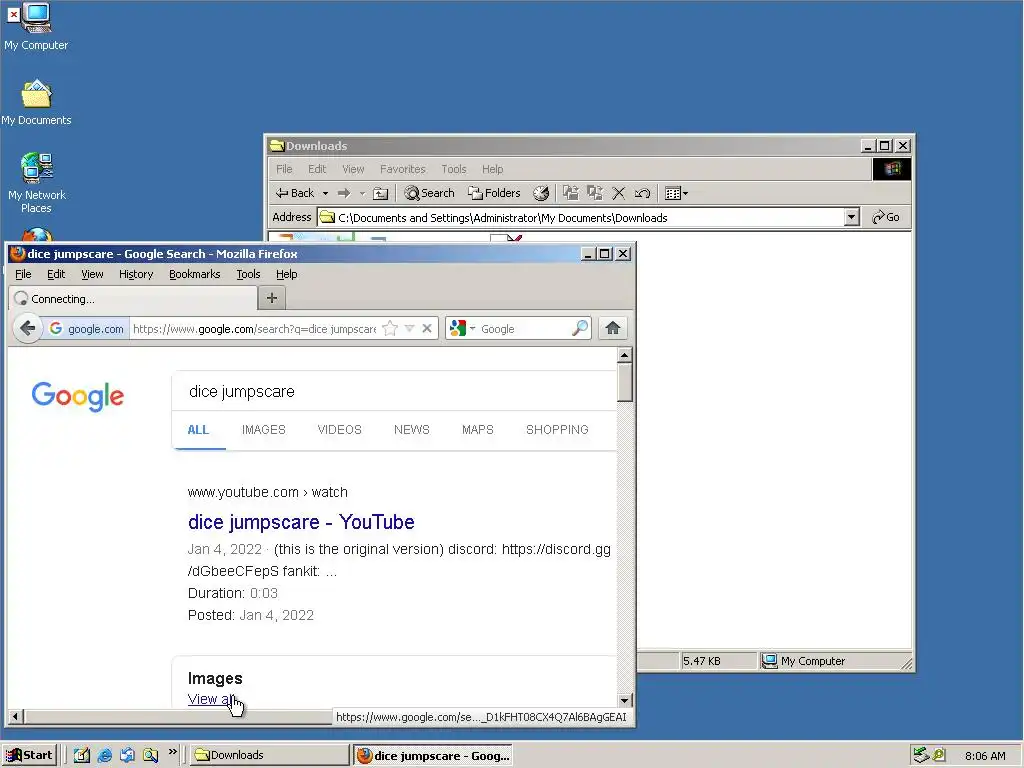The width and height of the screenshot is (1024, 768).
Task: Switch to IMAGES results tab
Action: coord(264,430)
